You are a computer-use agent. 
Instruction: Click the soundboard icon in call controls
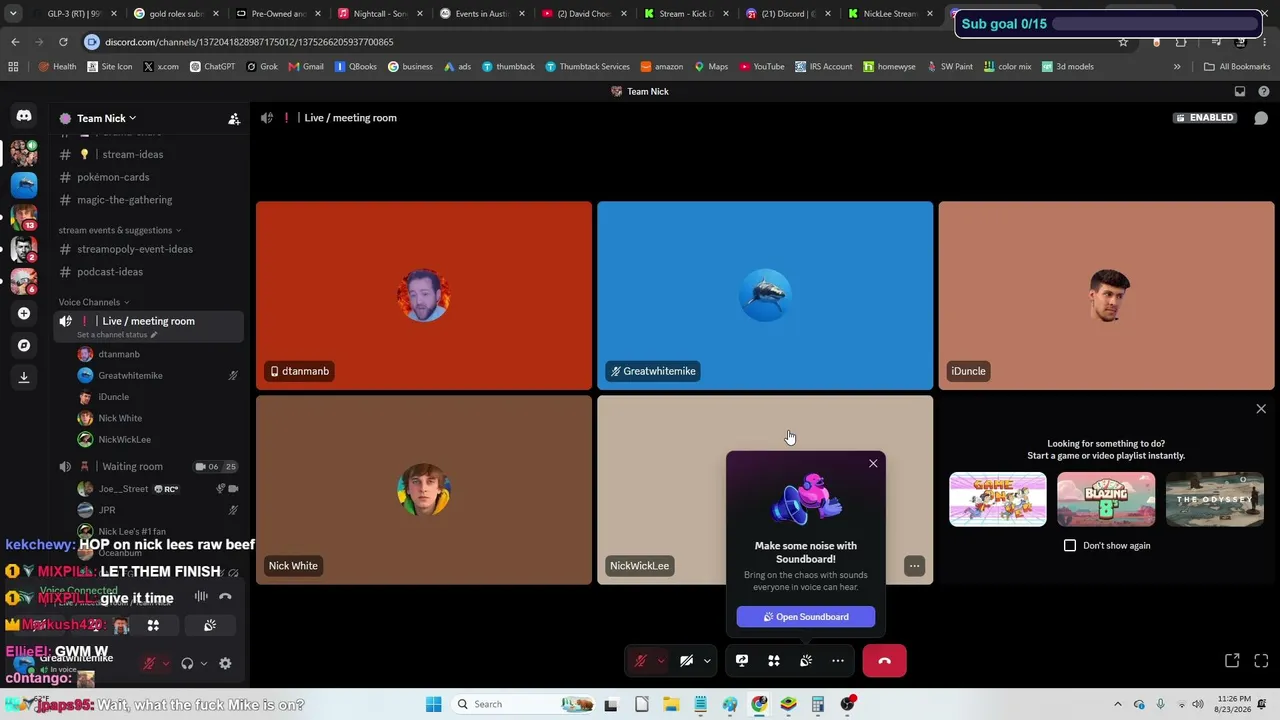(x=806, y=661)
